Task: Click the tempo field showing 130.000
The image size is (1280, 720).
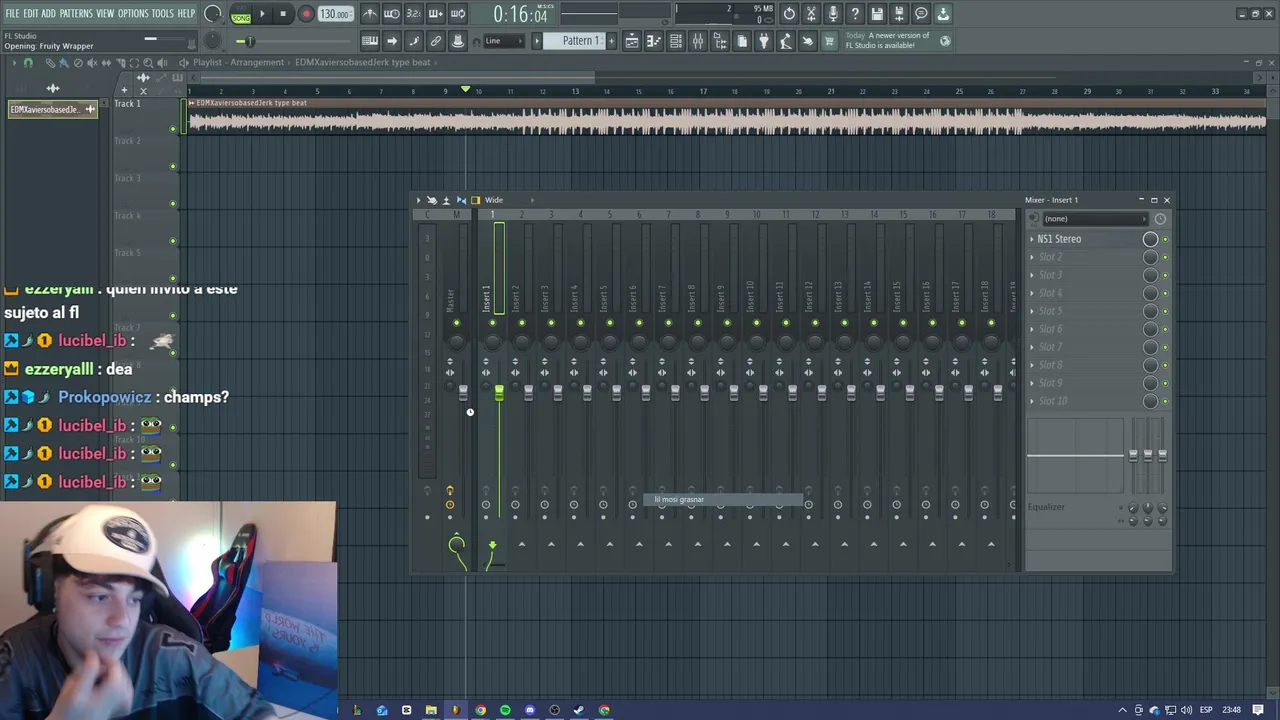Action: tap(335, 14)
